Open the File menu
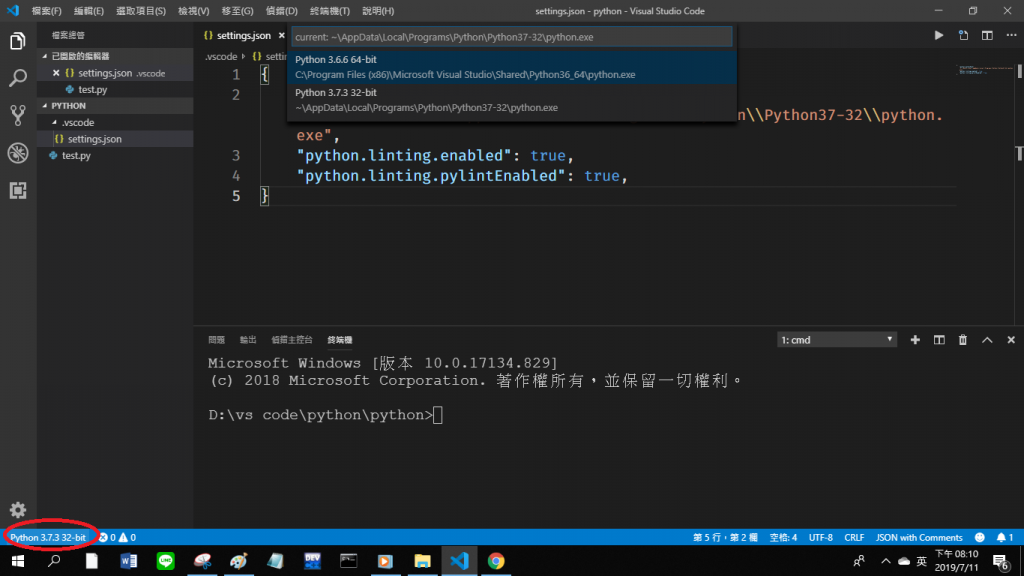The image size is (1024, 576). tap(46, 11)
